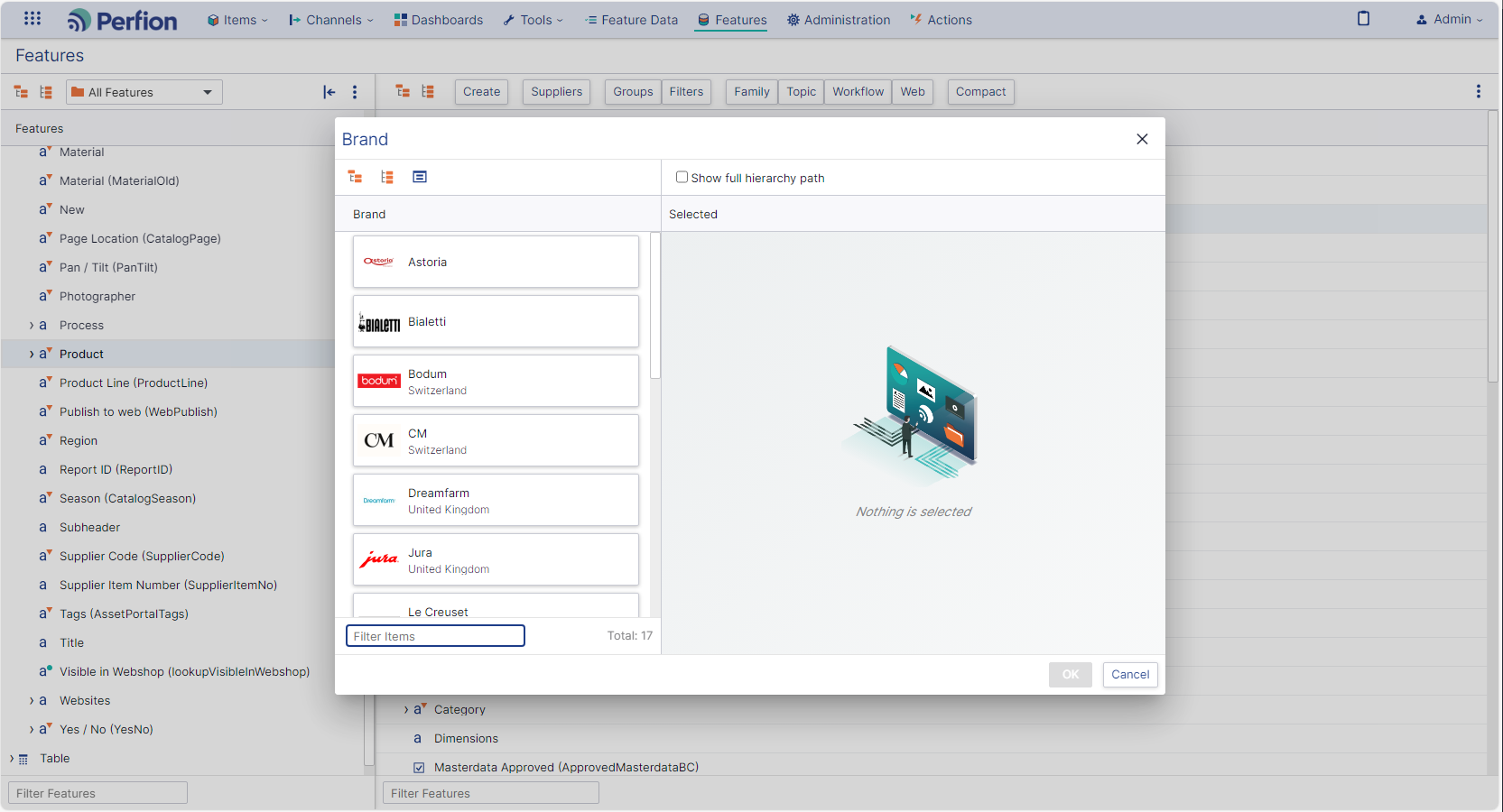Click the Create button
The image size is (1503, 812).
click(x=482, y=92)
